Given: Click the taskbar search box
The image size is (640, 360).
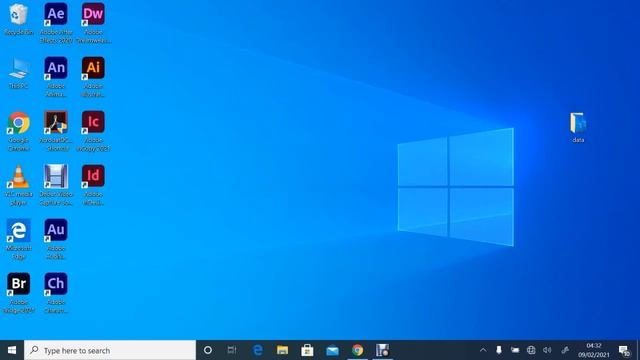Looking at the screenshot, I should point(110,350).
